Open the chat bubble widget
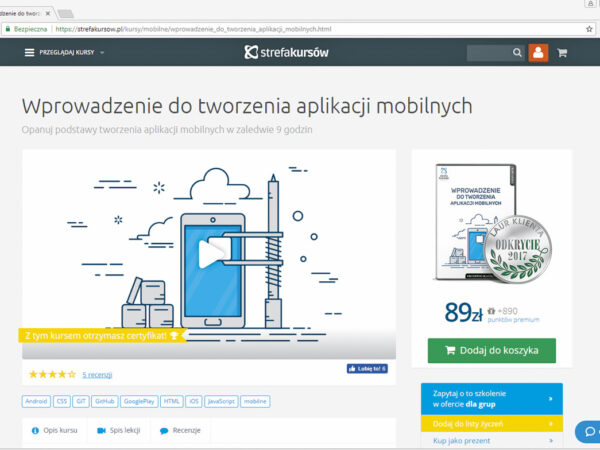The image size is (600, 450). (588, 432)
